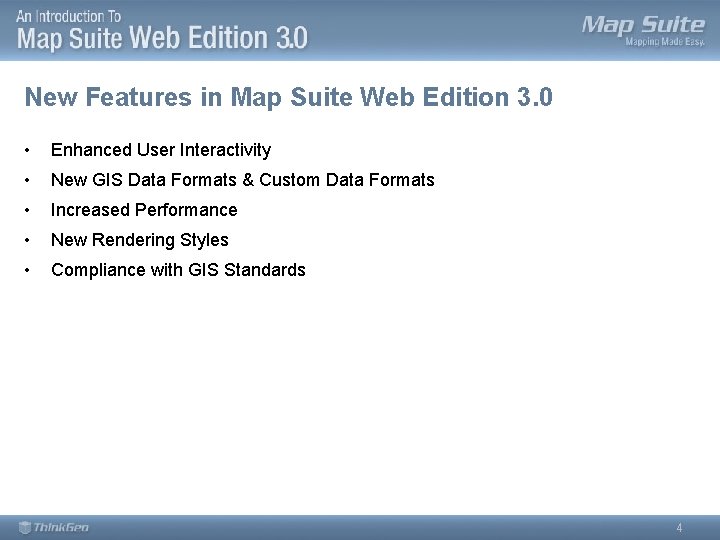Image resolution: width=720 pixels, height=540 pixels.
Task: Click the slide number 4 in the footer
Action: pyautogui.click(x=679, y=528)
